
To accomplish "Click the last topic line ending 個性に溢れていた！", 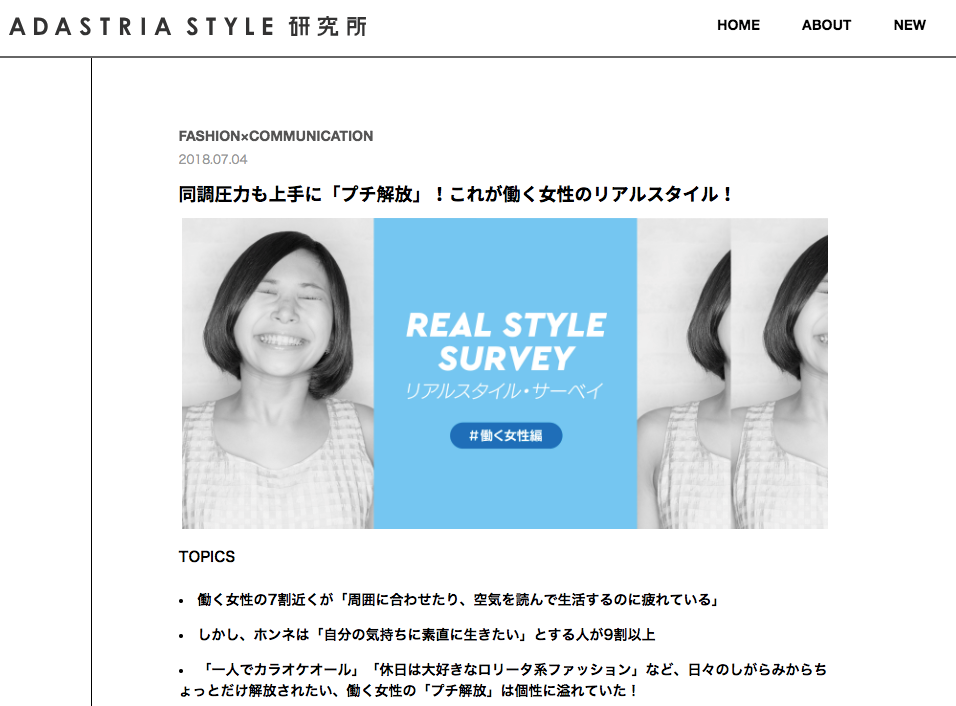I will (x=408, y=690).
